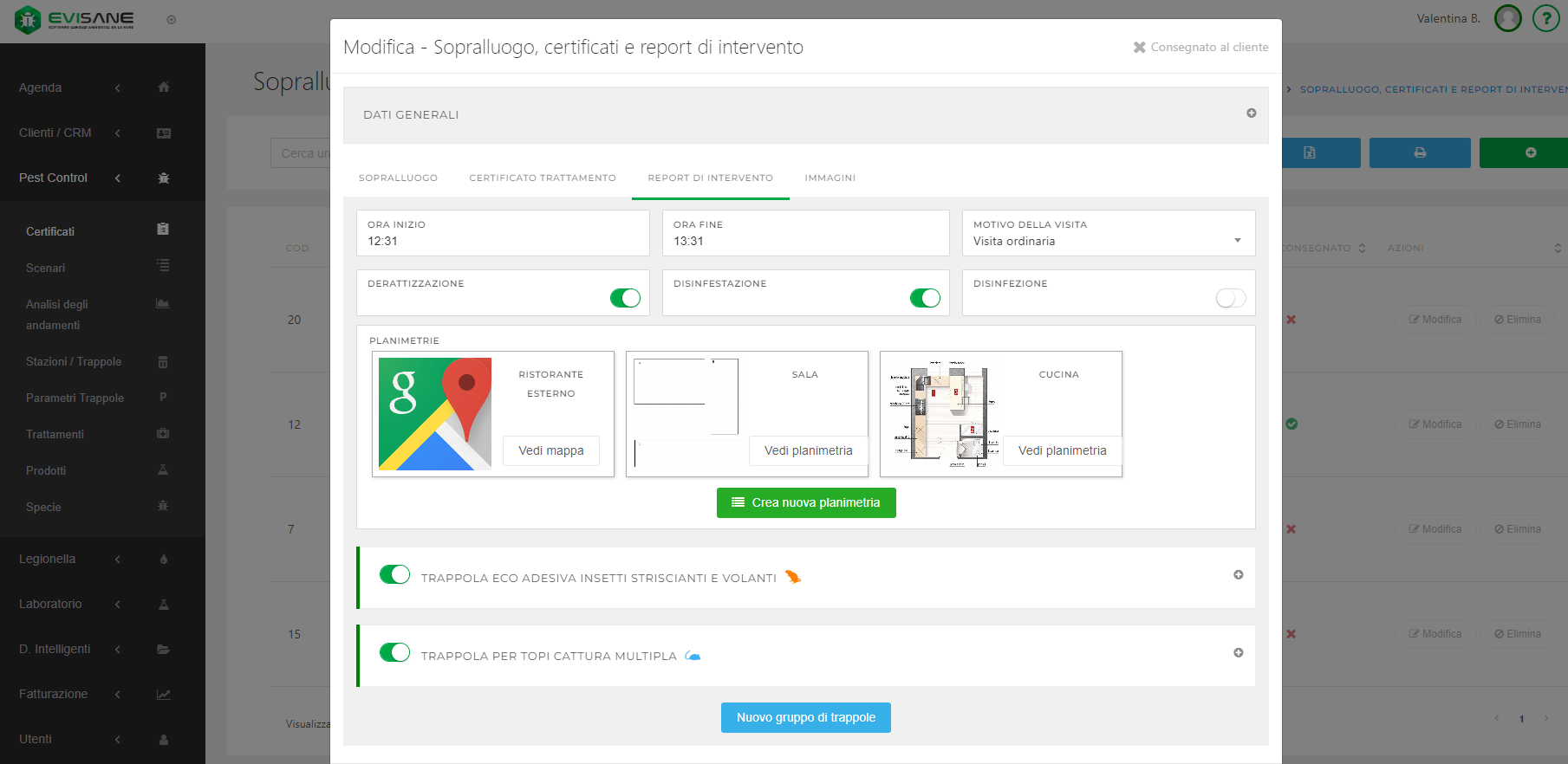Switch to the Certificato Trattamento tab
This screenshot has width=1568, height=764.
point(543,178)
